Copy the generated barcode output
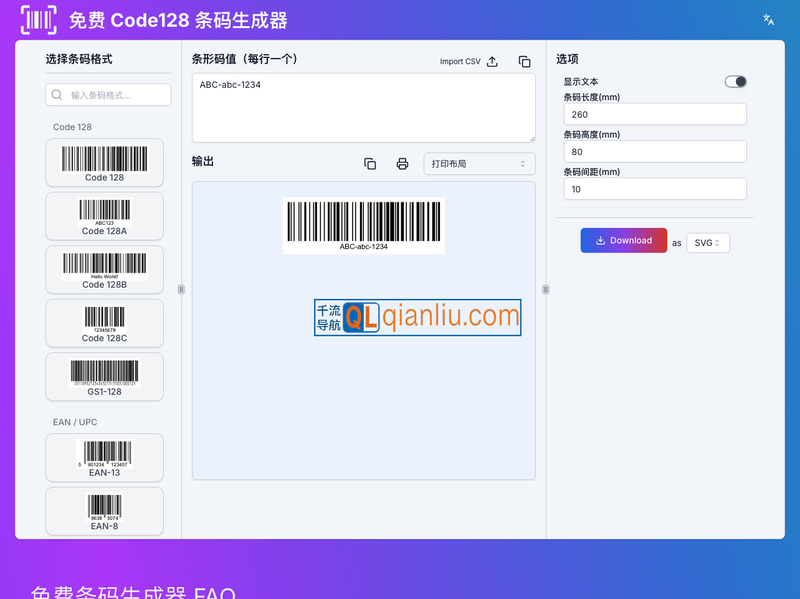Viewport: 800px width, 599px height. point(370,163)
